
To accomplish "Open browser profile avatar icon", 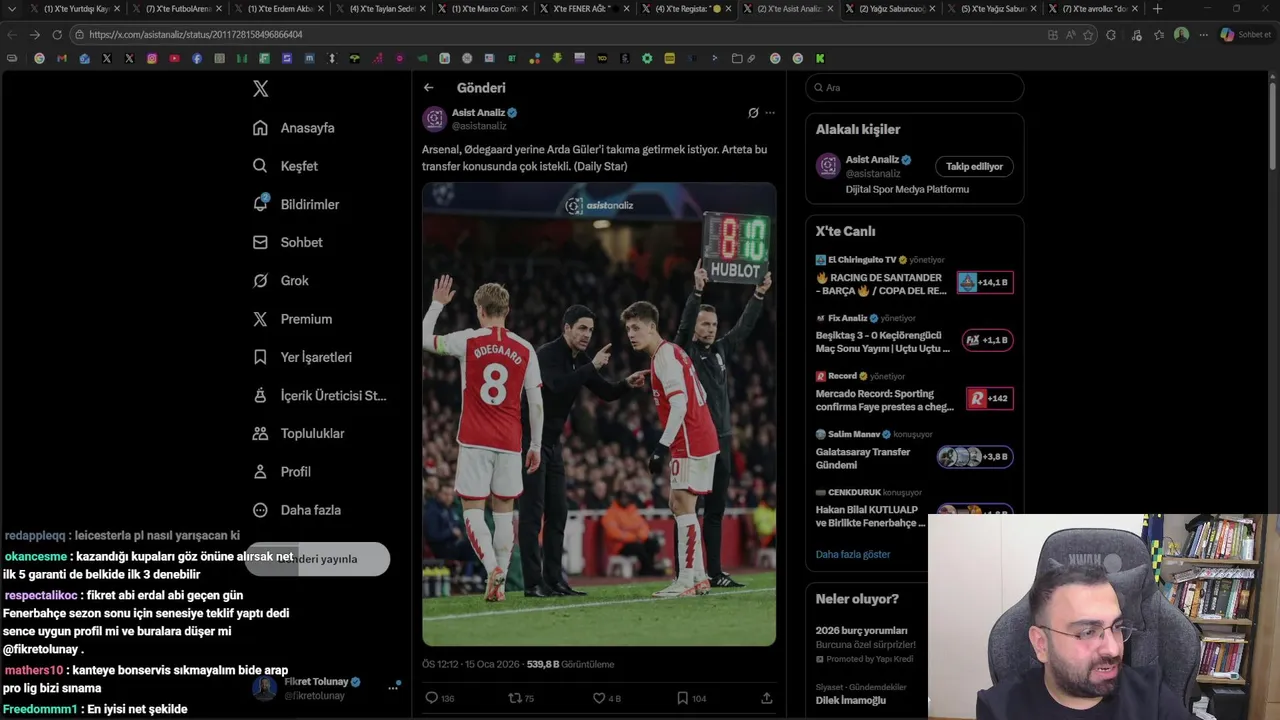I will pyautogui.click(x=1181, y=34).
